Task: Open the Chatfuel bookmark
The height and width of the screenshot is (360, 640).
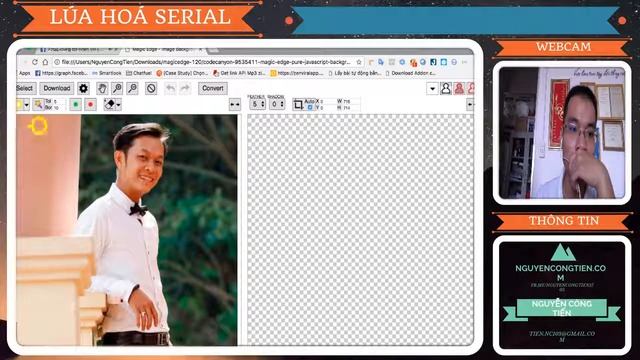Action: coord(139,73)
